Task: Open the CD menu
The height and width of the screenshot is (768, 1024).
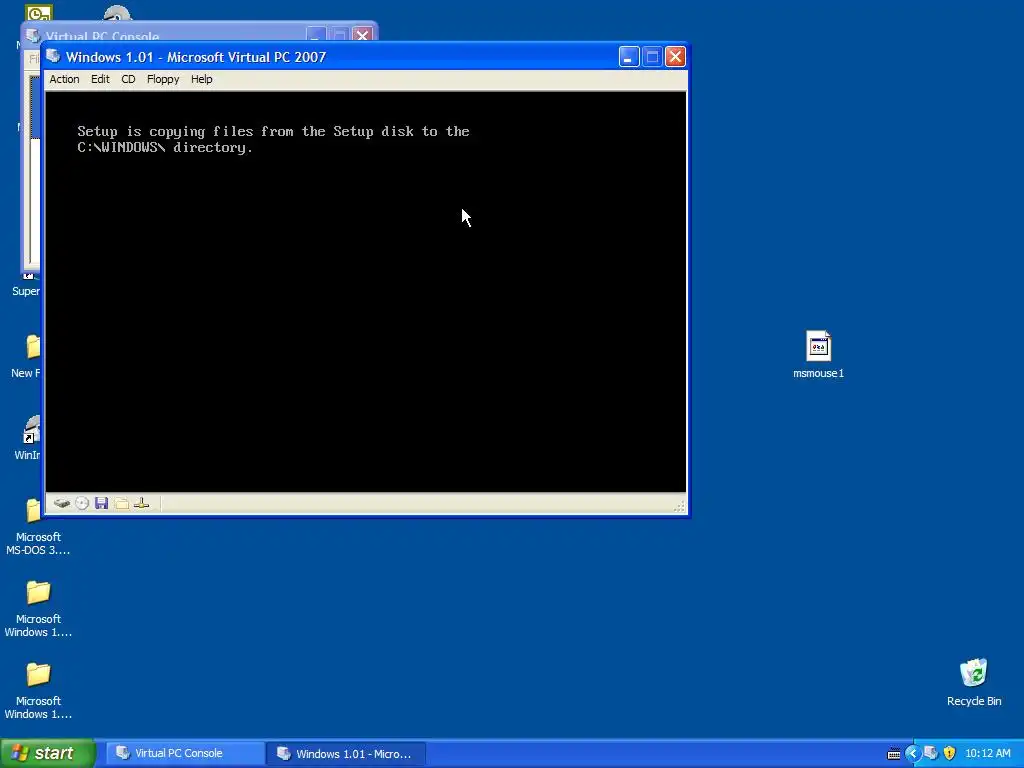Action: coord(128,79)
